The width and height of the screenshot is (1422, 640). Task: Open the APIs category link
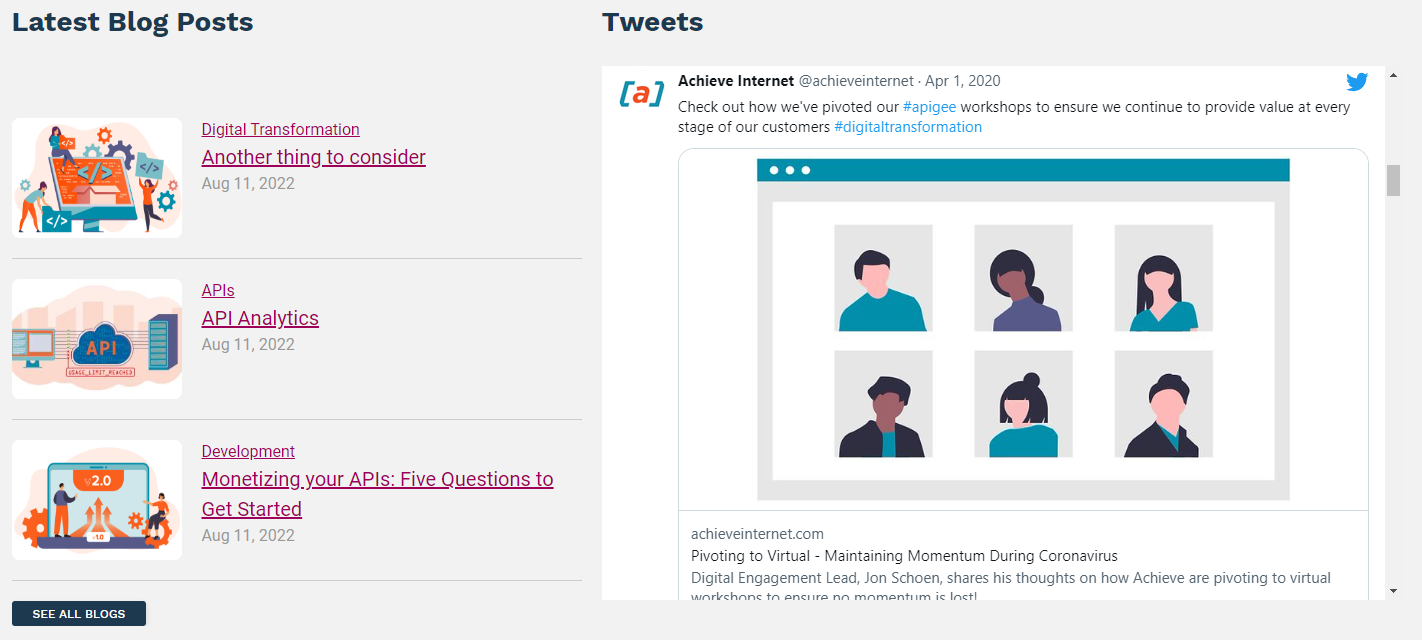click(x=218, y=290)
